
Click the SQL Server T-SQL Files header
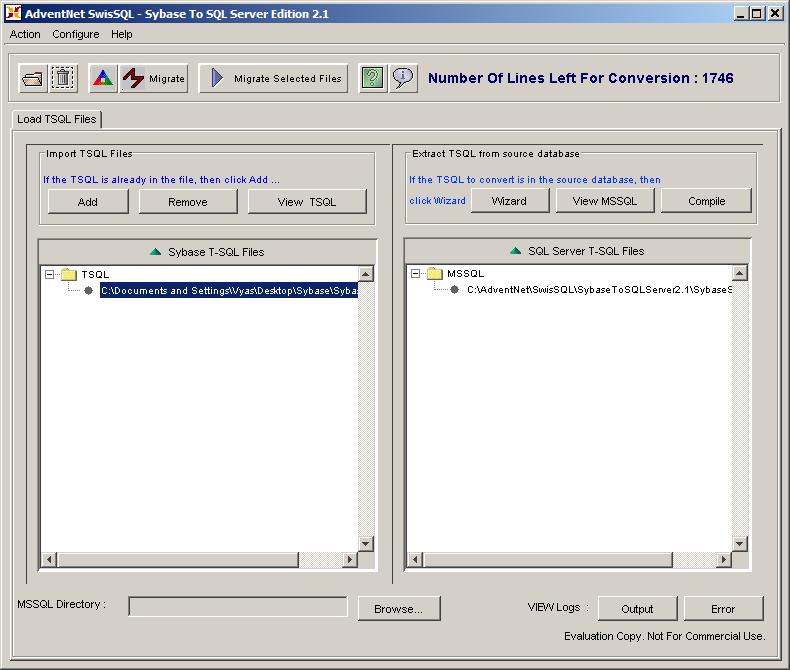(x=577, y=251)
